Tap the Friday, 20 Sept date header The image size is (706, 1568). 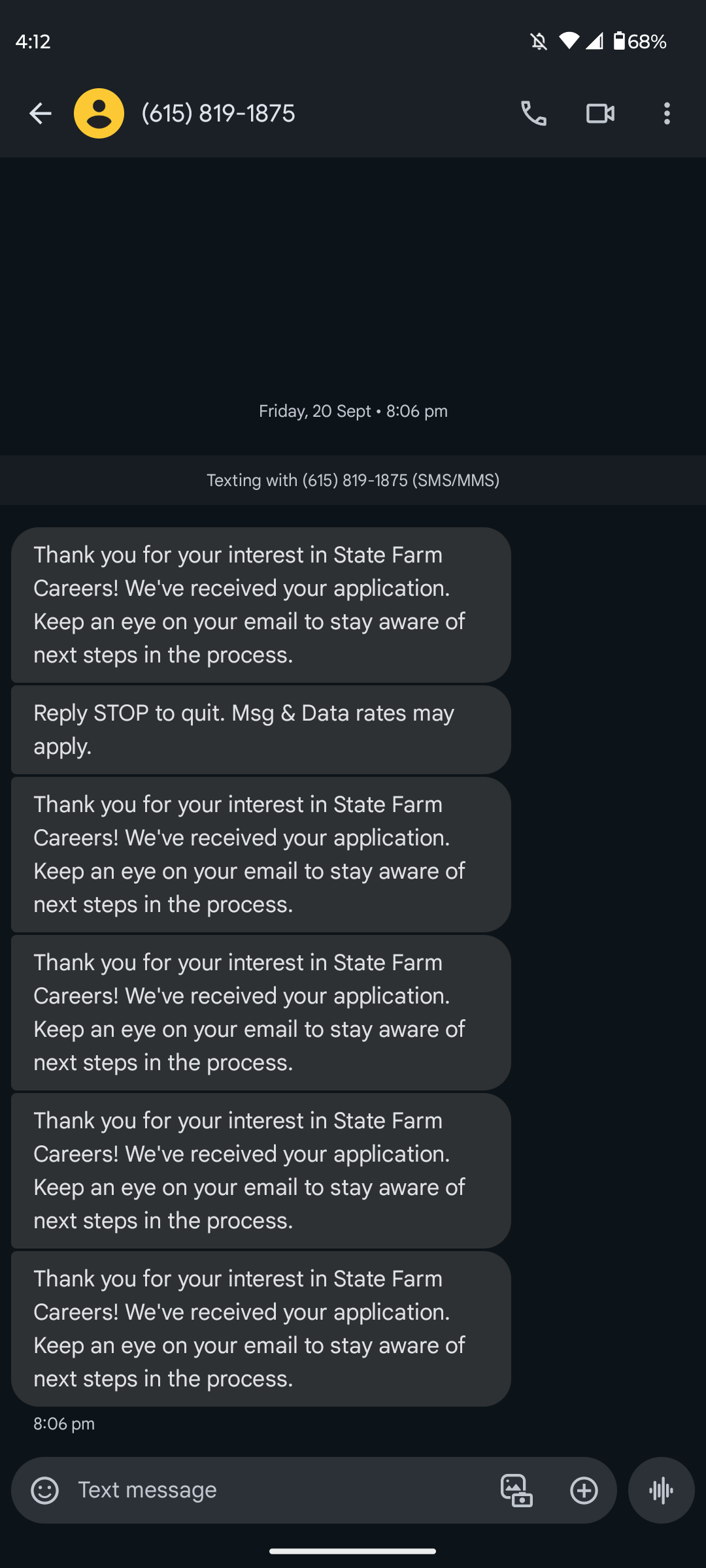point(353,411)
